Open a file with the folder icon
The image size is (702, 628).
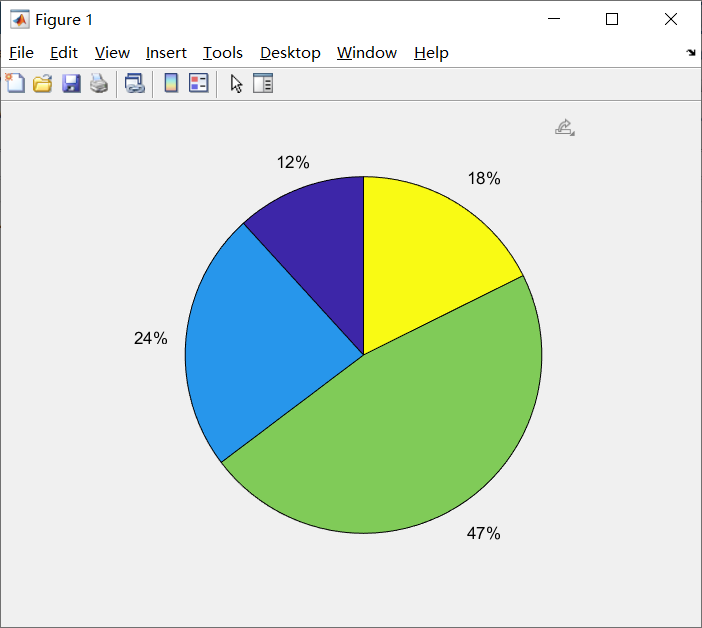click(43, 84)
